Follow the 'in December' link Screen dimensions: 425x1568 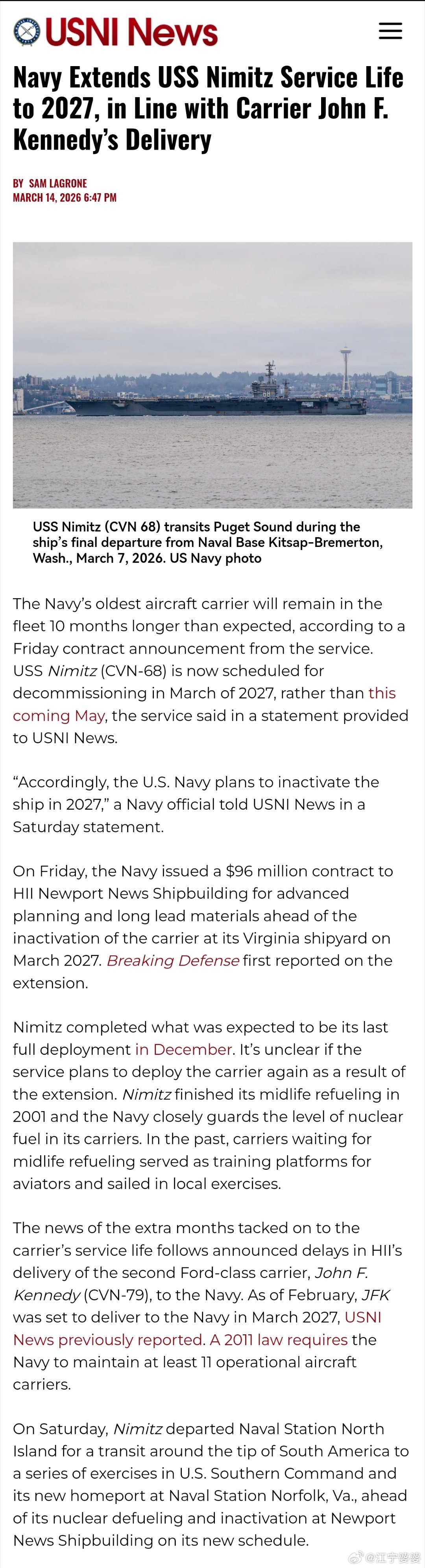coord(183,1049)
